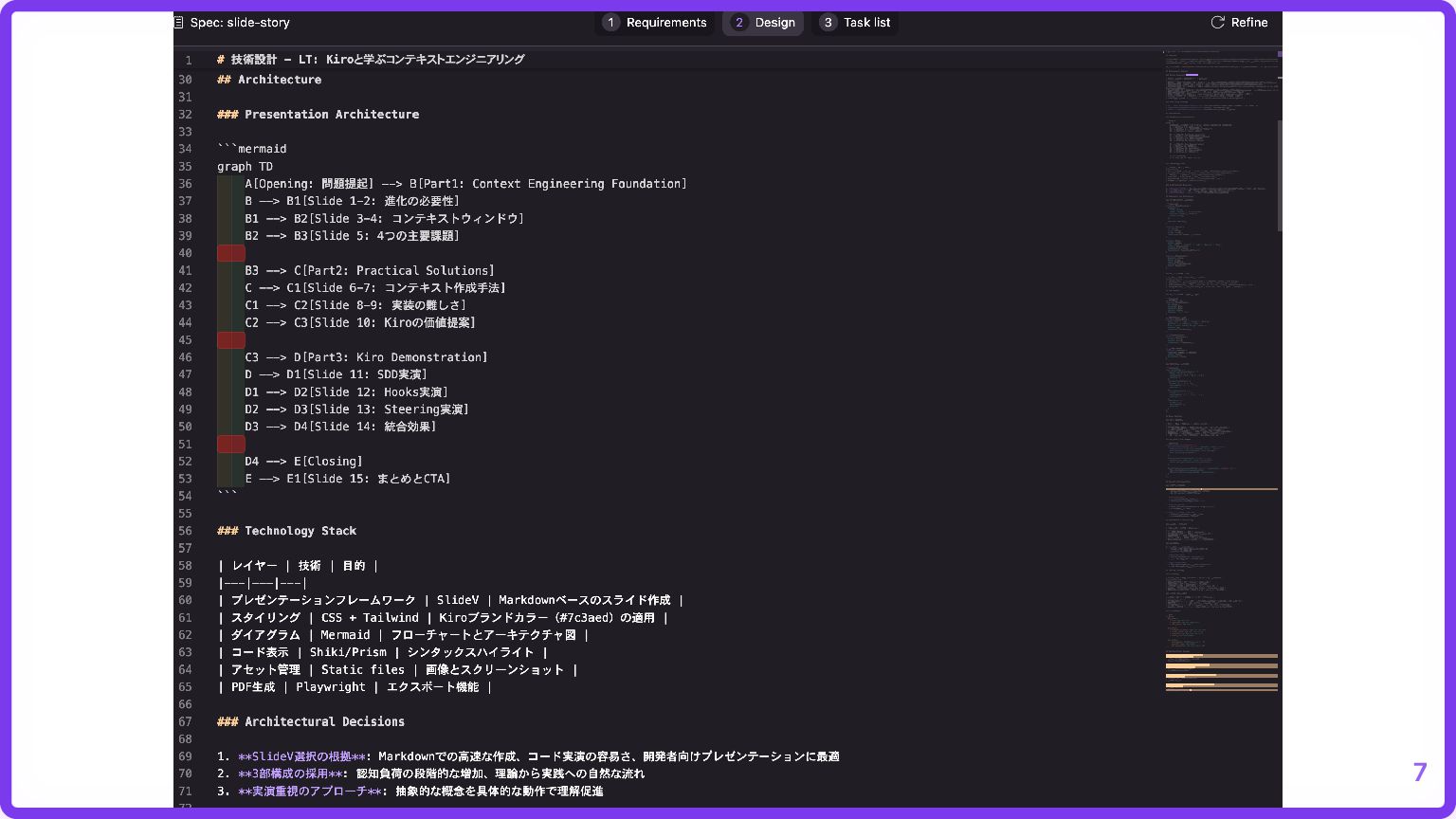Click the 'C2[Slide 8-9: 実装の難しさ]' line
The height and width of the screenshot is (819, 1456).
355,305
